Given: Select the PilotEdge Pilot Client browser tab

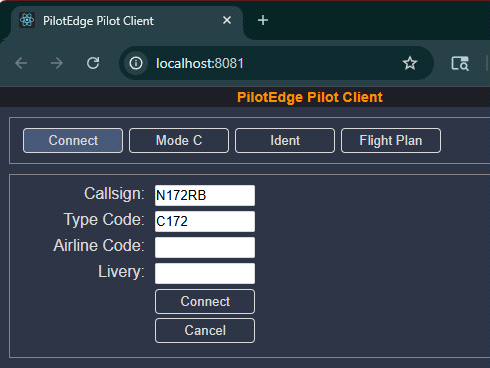Looking at the screenshot, I should [x=127, y=22].
